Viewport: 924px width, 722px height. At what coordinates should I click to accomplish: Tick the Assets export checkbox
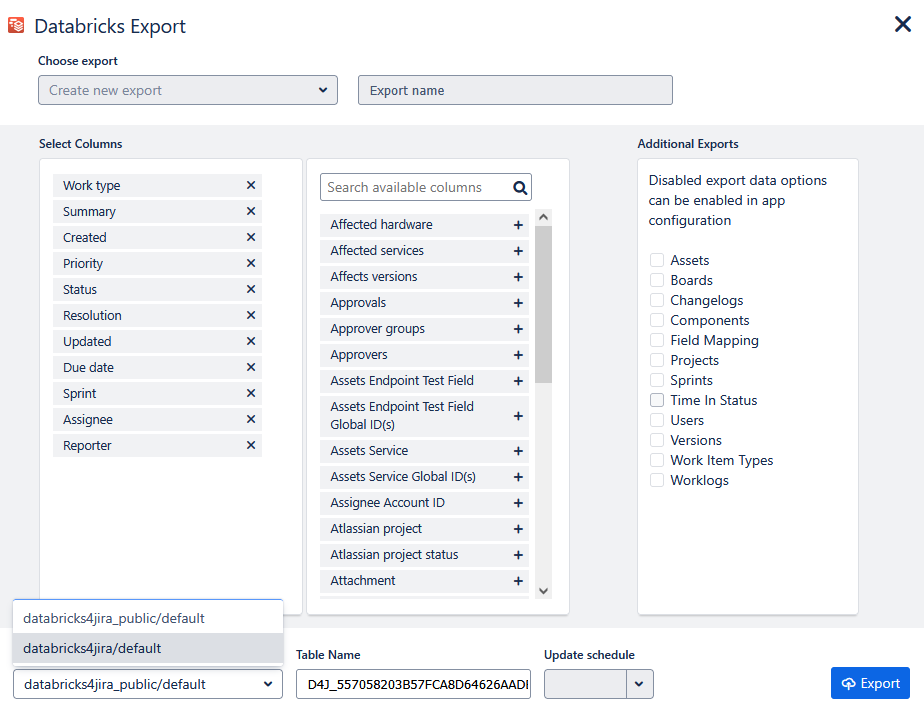point(657,260)
